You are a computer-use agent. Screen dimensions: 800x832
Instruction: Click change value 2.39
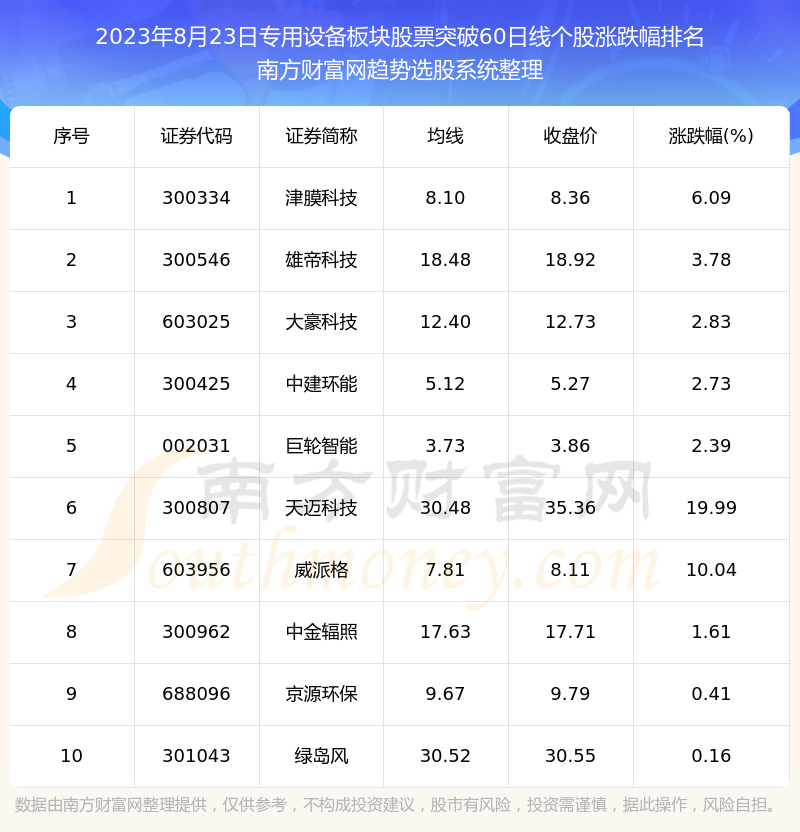tap(711, 446)
